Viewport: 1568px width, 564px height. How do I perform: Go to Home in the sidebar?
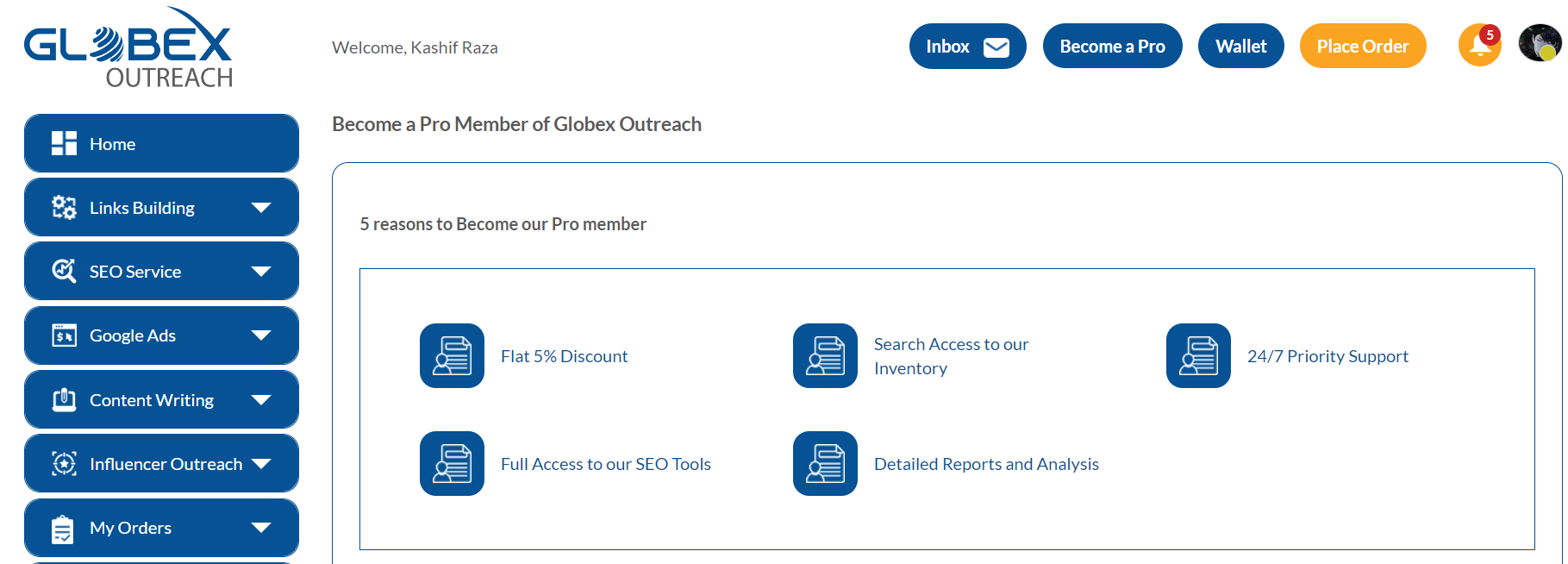coord(161,143)
